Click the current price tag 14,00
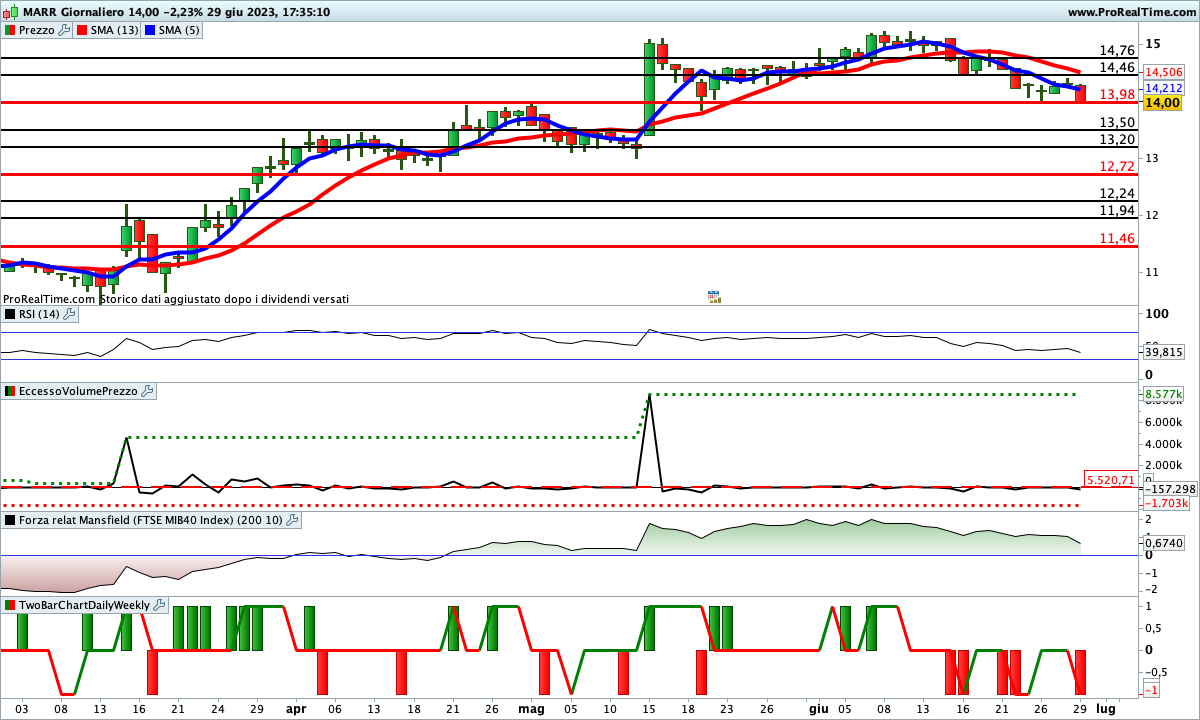The image size is (1200, 720). pos(1164,102)
